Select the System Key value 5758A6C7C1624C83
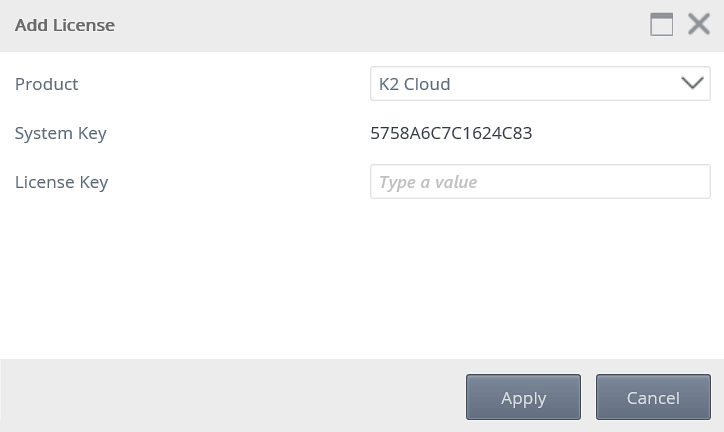The width and height of the screenshot is (724, 432). [451, 133]
